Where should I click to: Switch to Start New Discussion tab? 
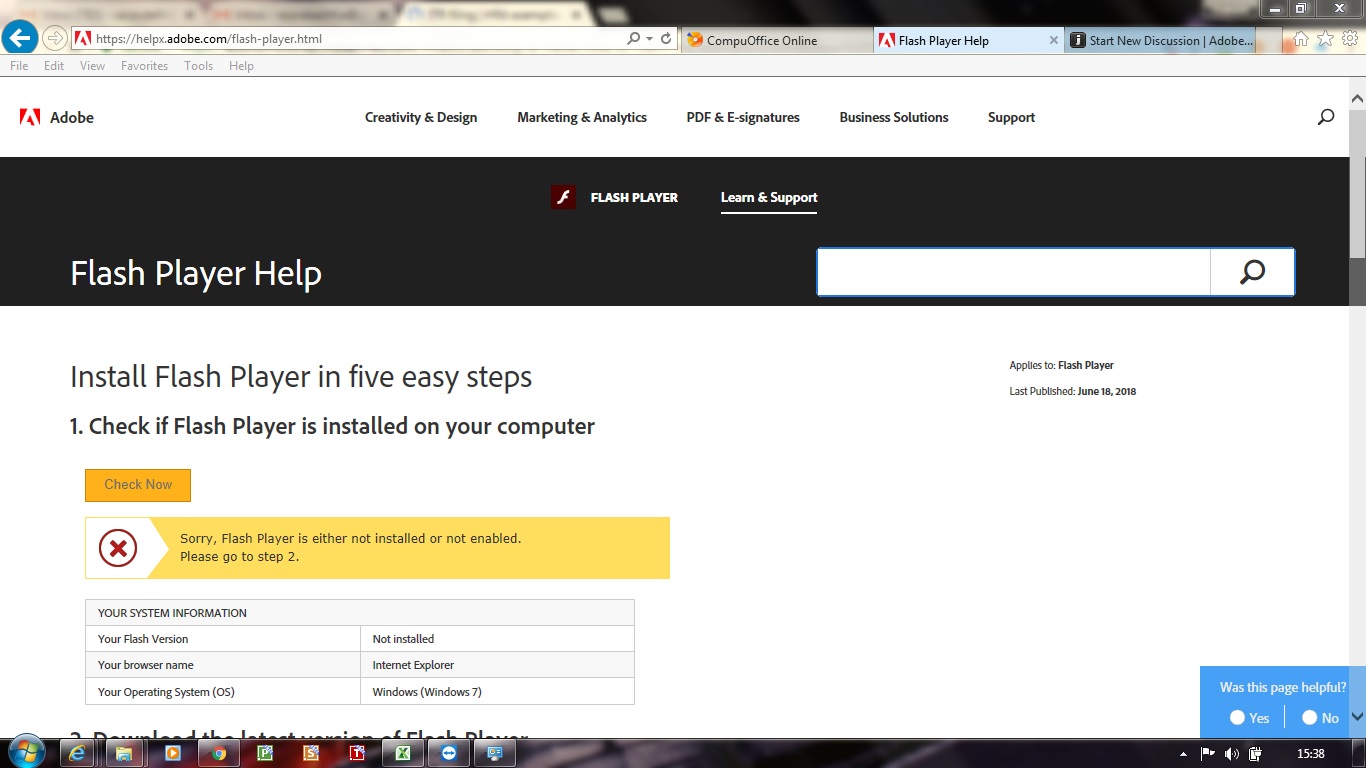[x=1159, y=41]
